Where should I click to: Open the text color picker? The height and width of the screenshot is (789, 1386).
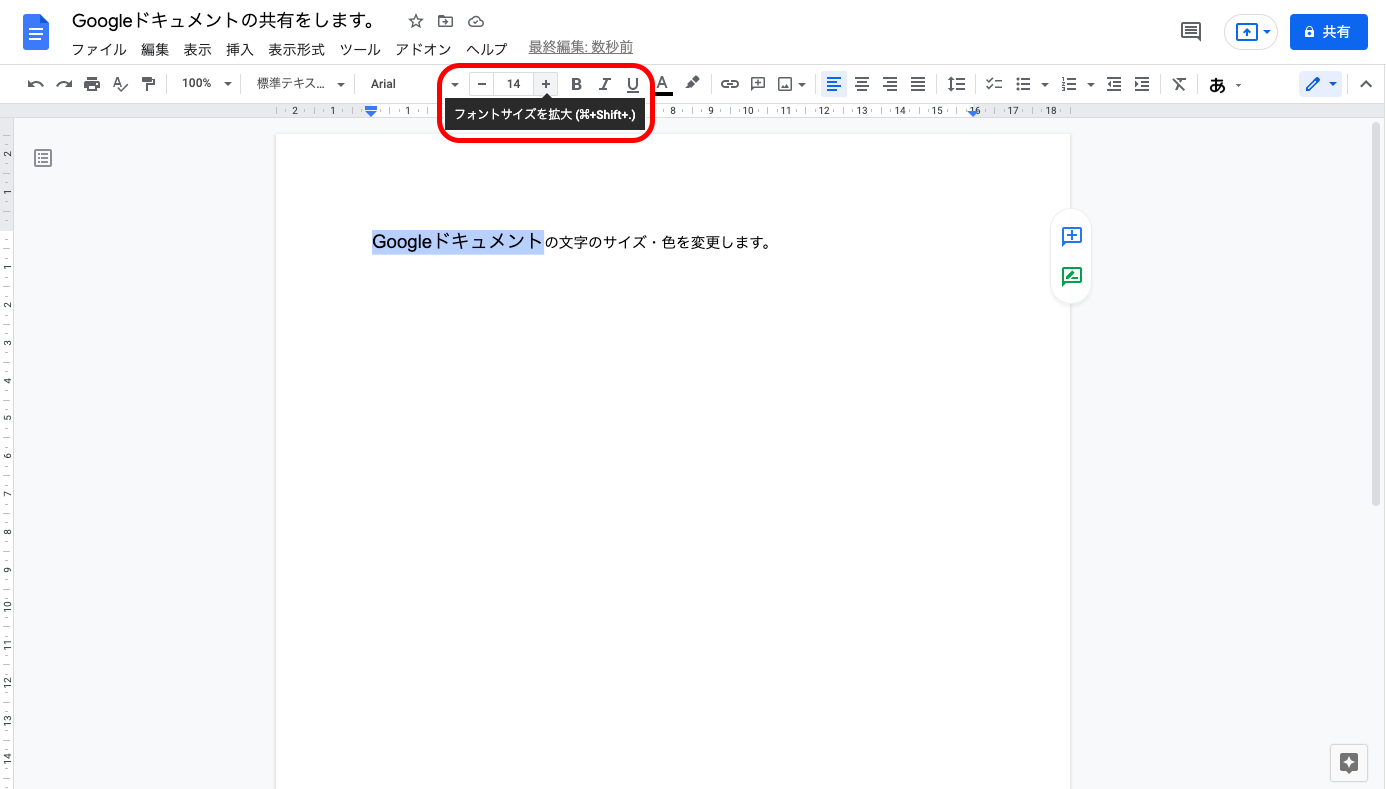pos(662,84)
